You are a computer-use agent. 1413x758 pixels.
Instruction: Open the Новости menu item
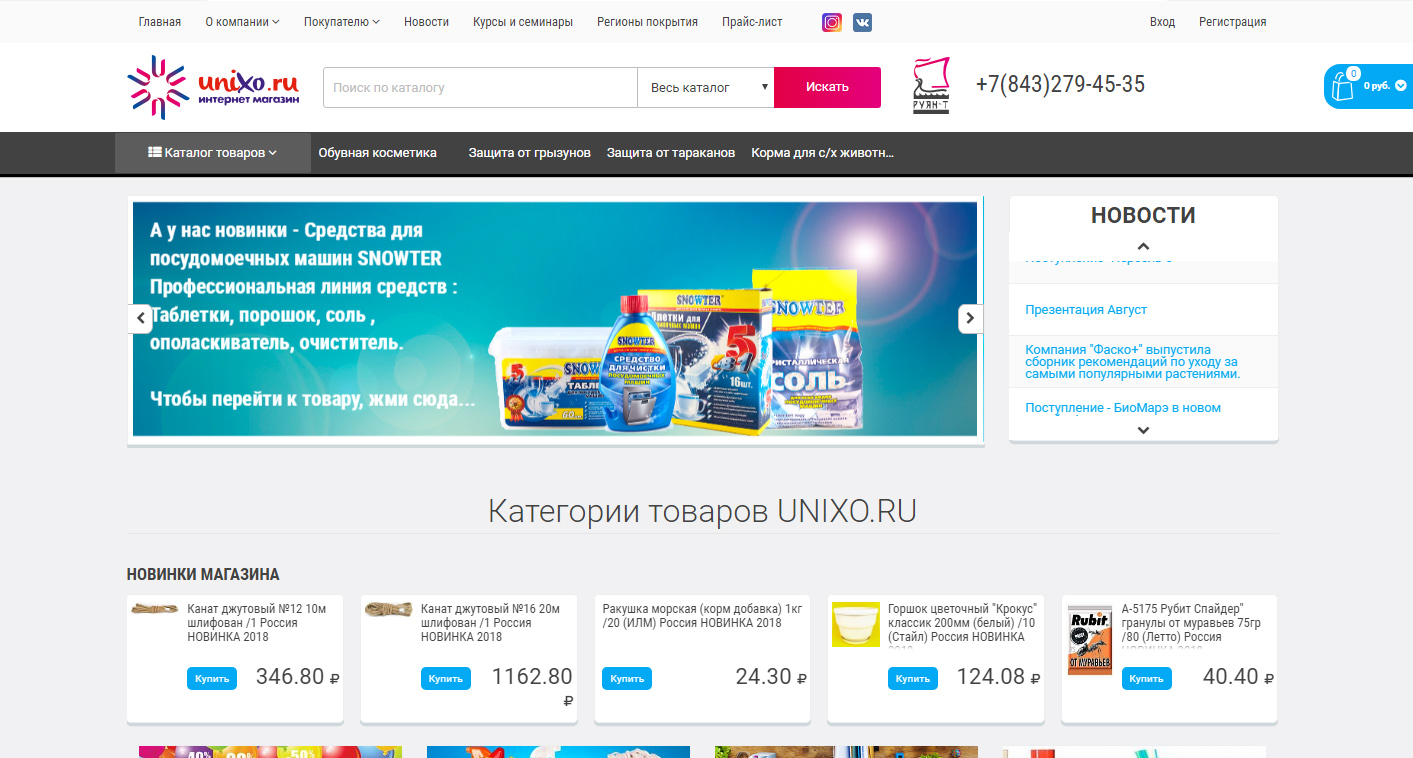(x=426, y=22)
